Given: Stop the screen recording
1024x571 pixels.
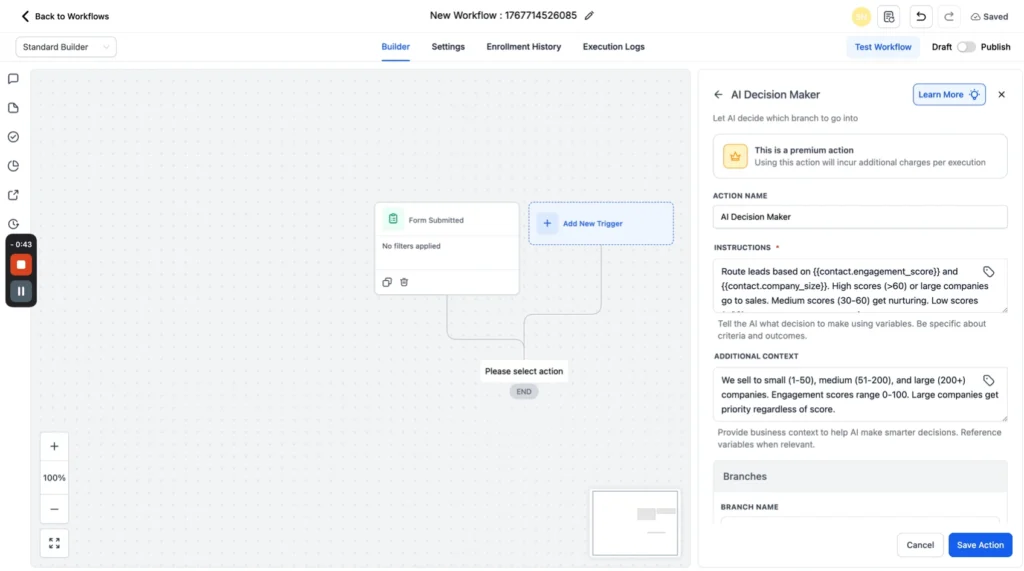Looking at the screenshot, I should [x=21, y=265].
